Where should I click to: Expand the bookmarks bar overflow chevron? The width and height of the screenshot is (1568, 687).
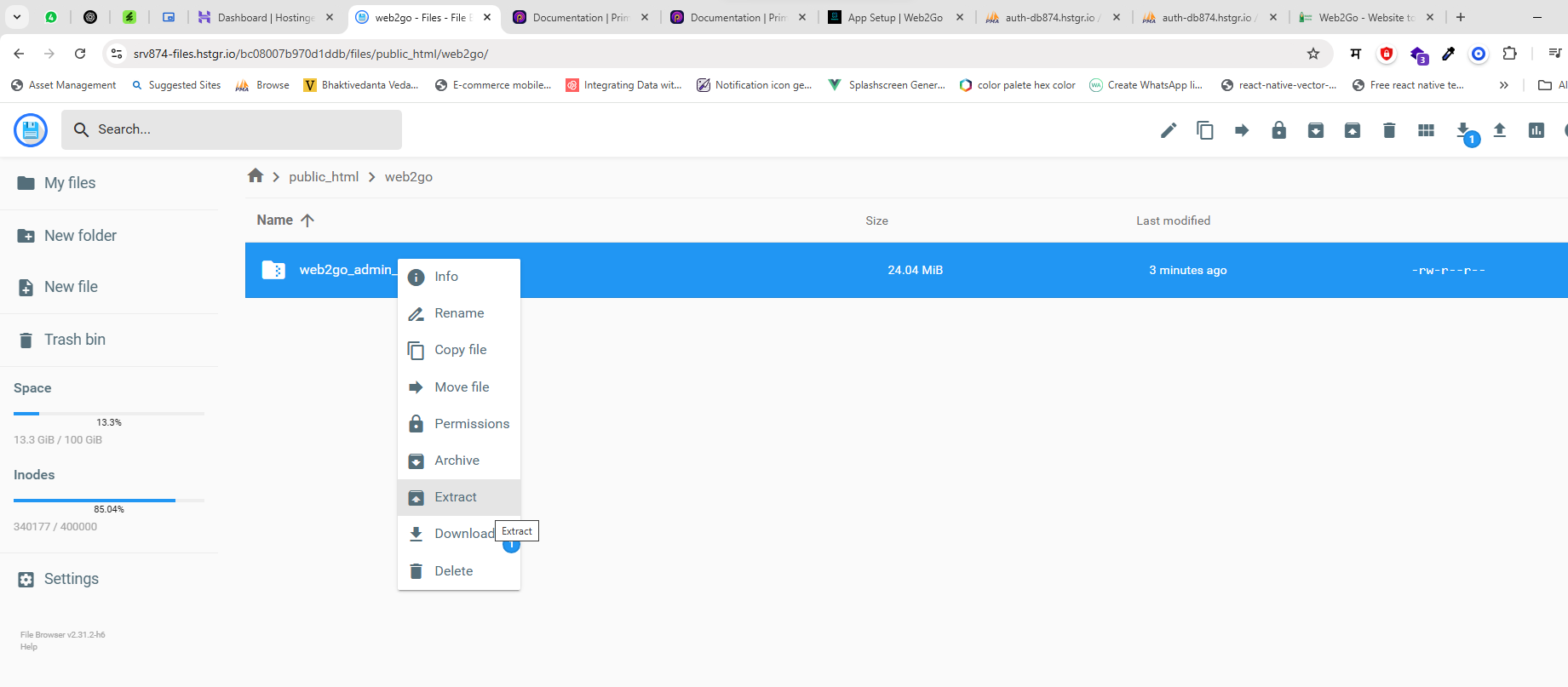tap(1504, 85)
